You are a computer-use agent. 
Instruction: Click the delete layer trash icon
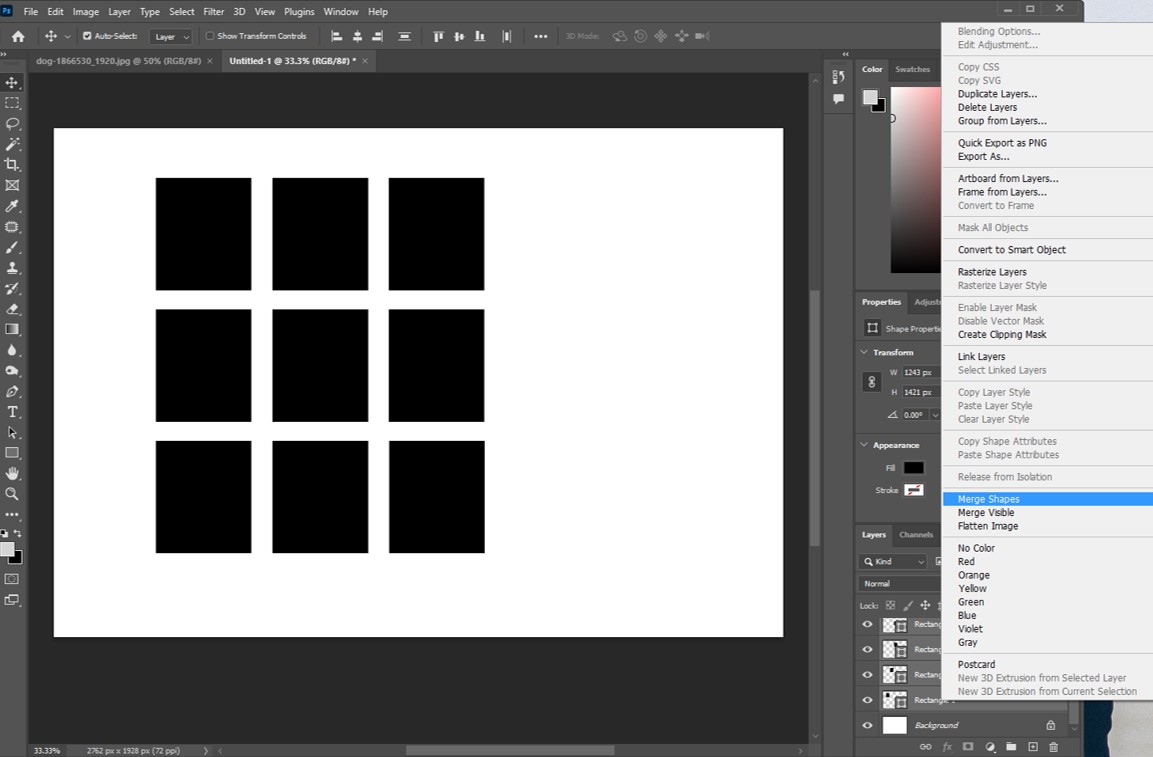[x=1053, y=747]
